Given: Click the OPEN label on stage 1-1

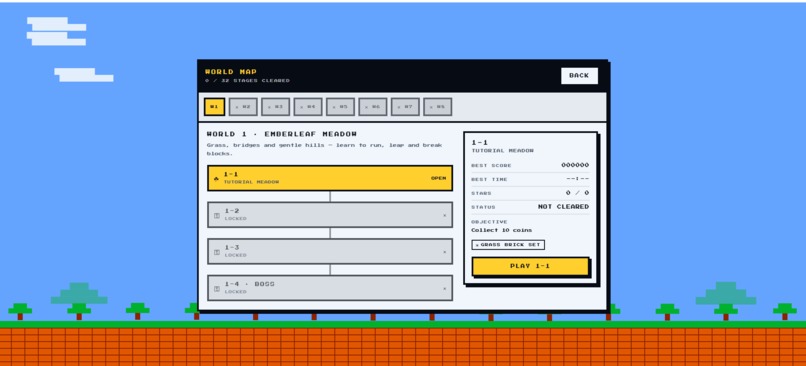Looking at the screenshot, I should pos(438,178).
